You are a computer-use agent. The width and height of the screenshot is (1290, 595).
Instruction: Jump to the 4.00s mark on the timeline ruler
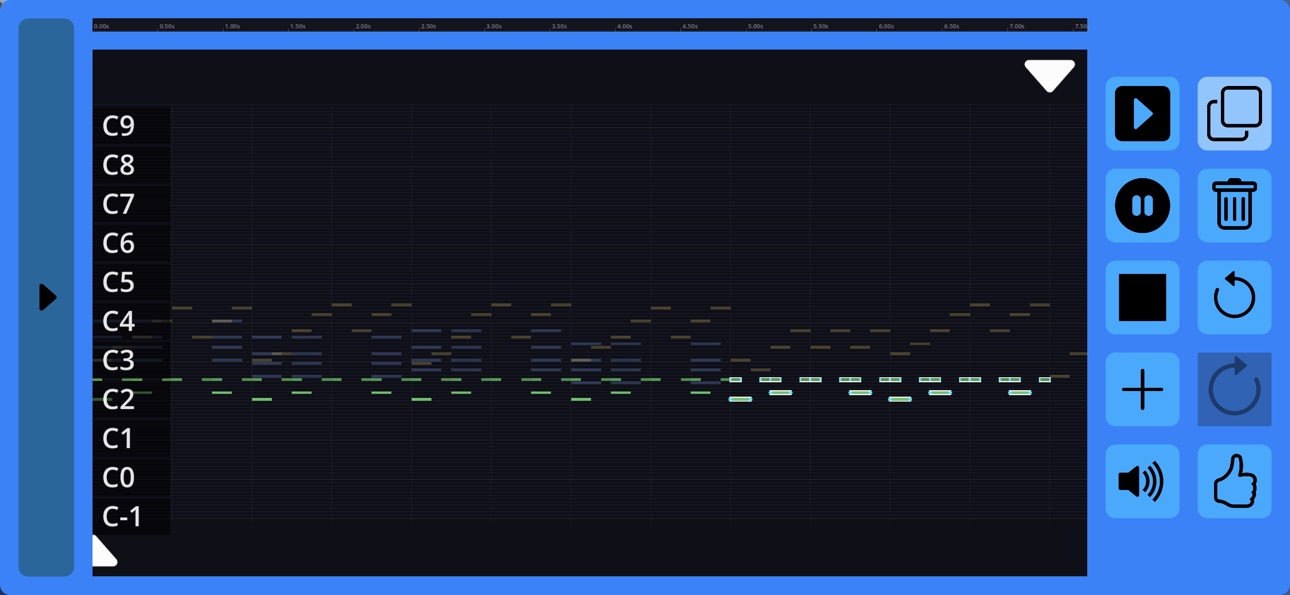(x=625, y=26)
